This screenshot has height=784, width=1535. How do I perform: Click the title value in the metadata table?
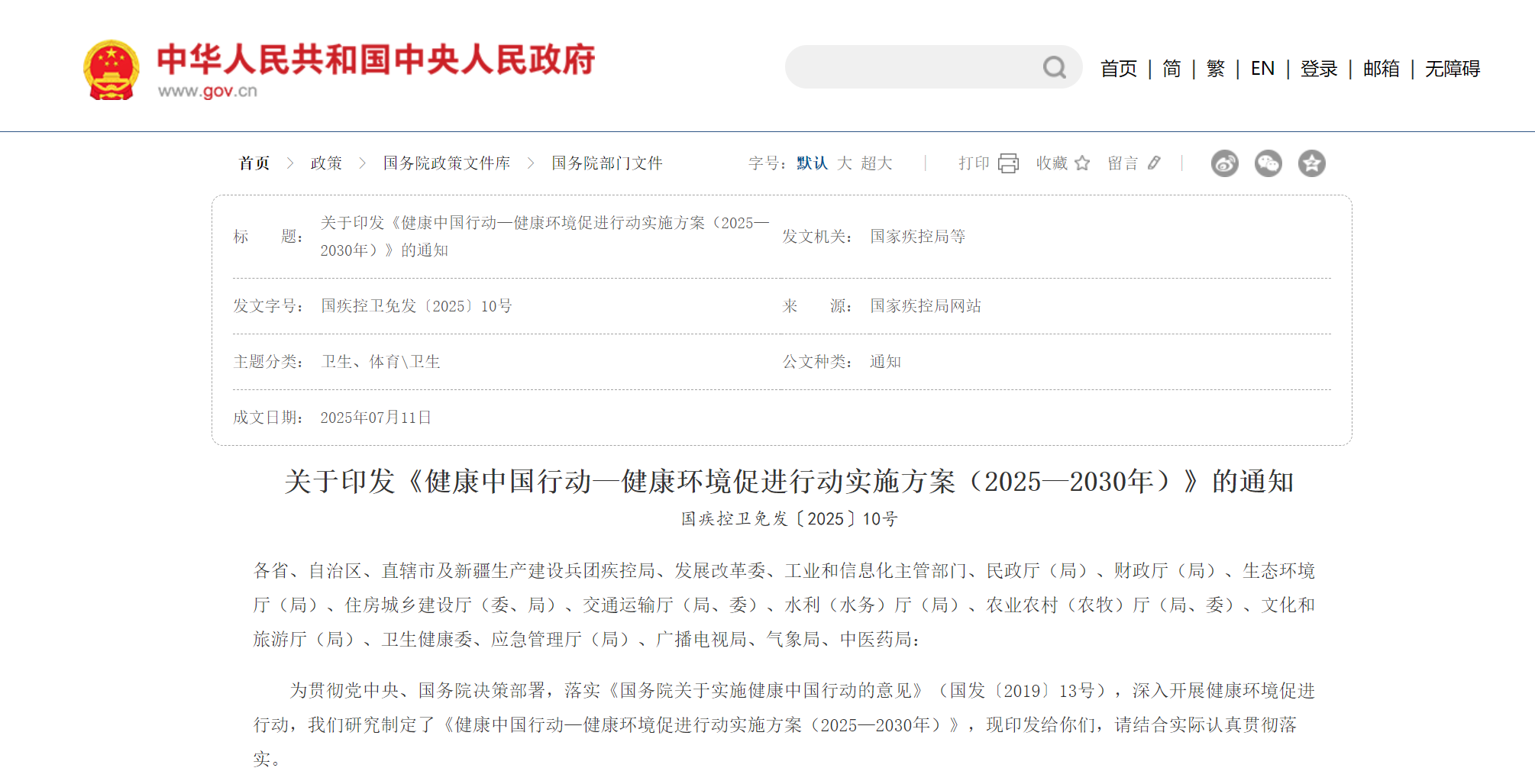[x=545, y=237]
